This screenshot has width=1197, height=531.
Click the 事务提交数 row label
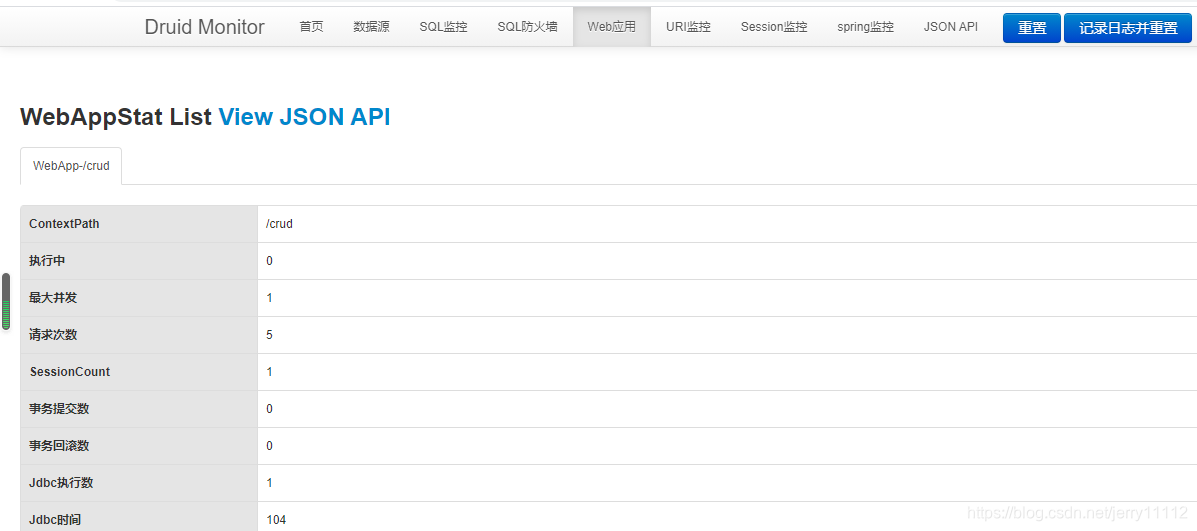(60, 409)
